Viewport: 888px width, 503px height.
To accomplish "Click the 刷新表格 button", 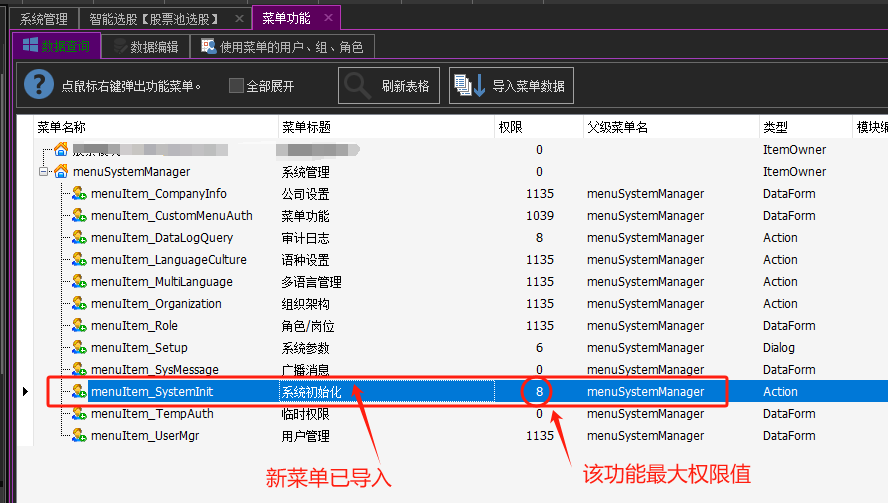I will pos(389,86).
